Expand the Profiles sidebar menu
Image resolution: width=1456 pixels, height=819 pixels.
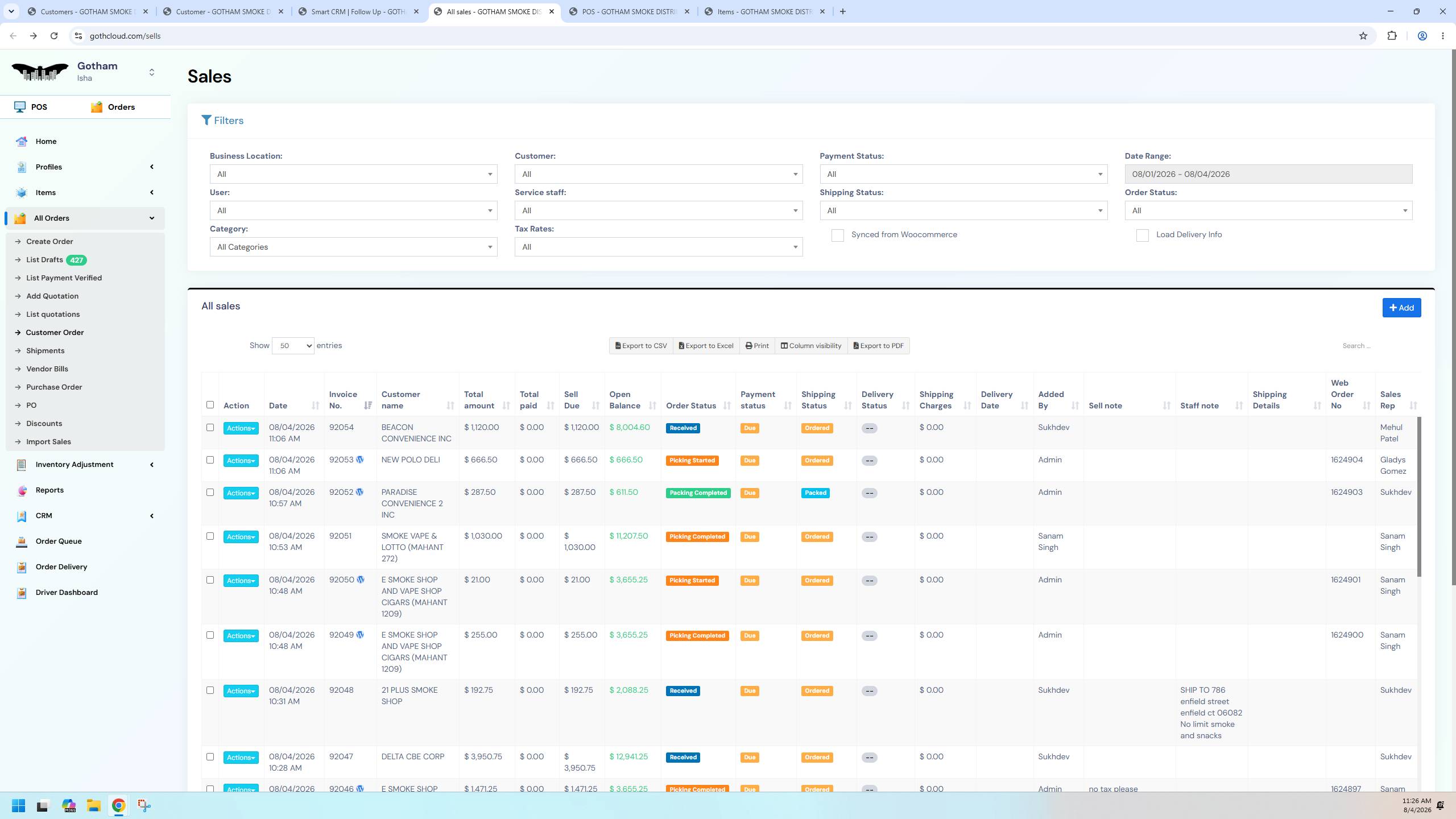(85, 167)
